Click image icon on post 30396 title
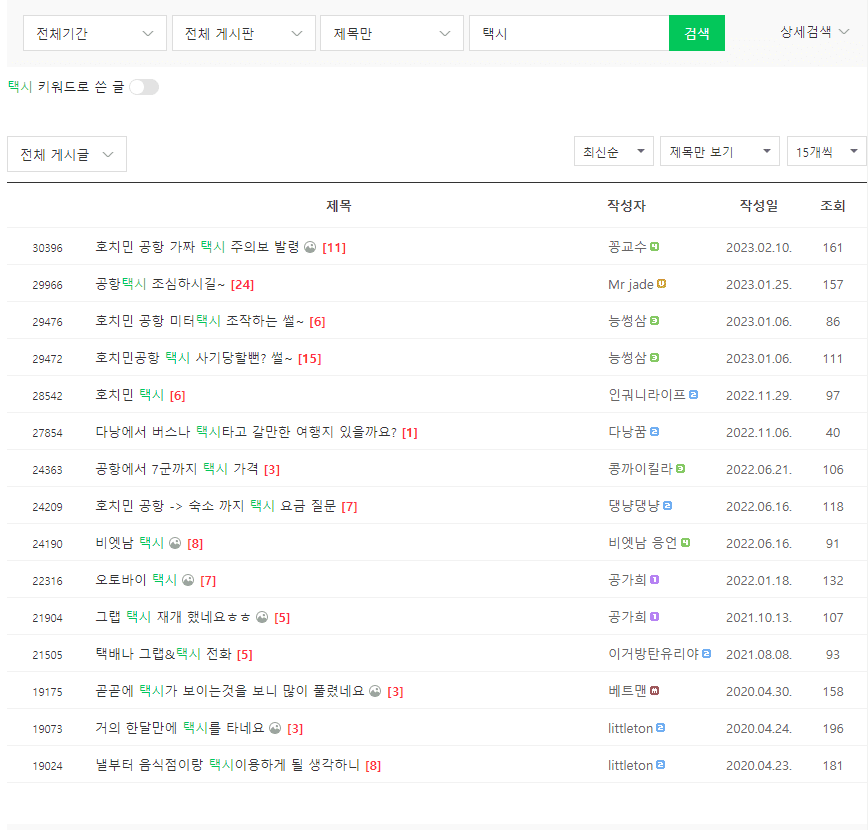The image size is (868, 830). [x=310, y=247]
